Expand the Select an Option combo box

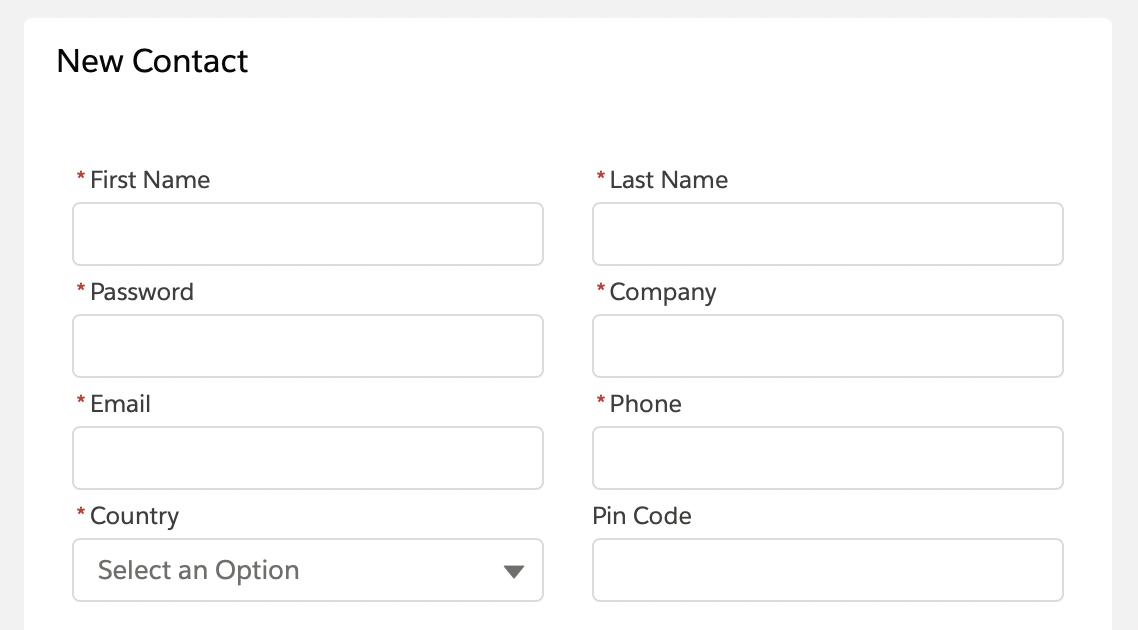point(307,570)
